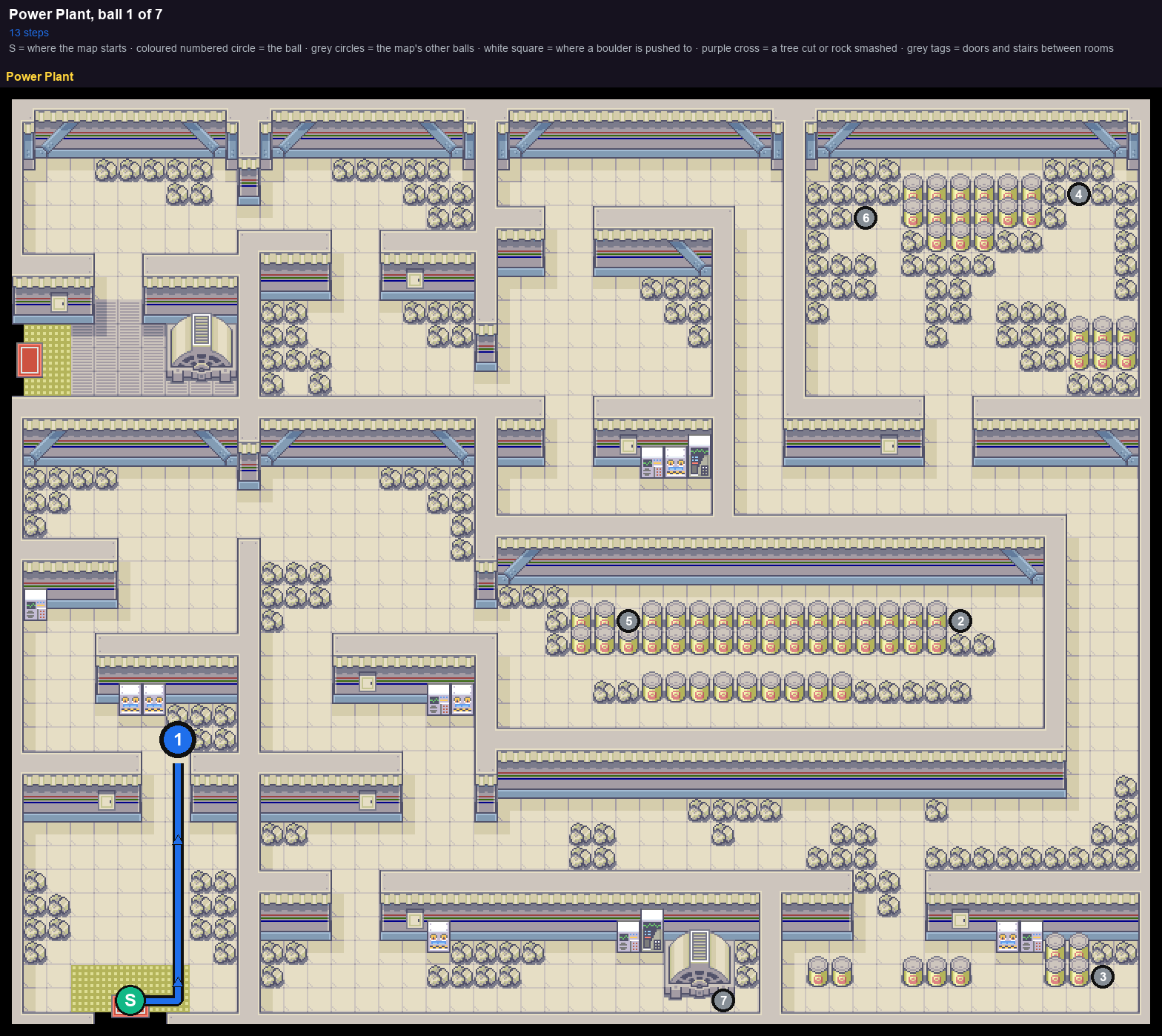This screenshot has height=1036, width=1162.
Task: Click the red door on the left wall
Action: click(x=30, y=360)
